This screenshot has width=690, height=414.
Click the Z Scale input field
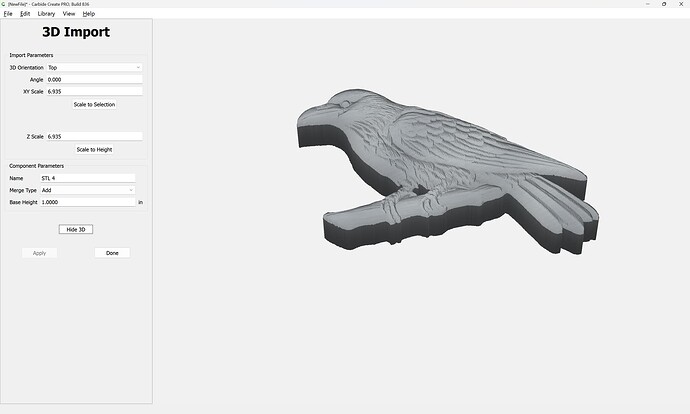click(94, 136)
